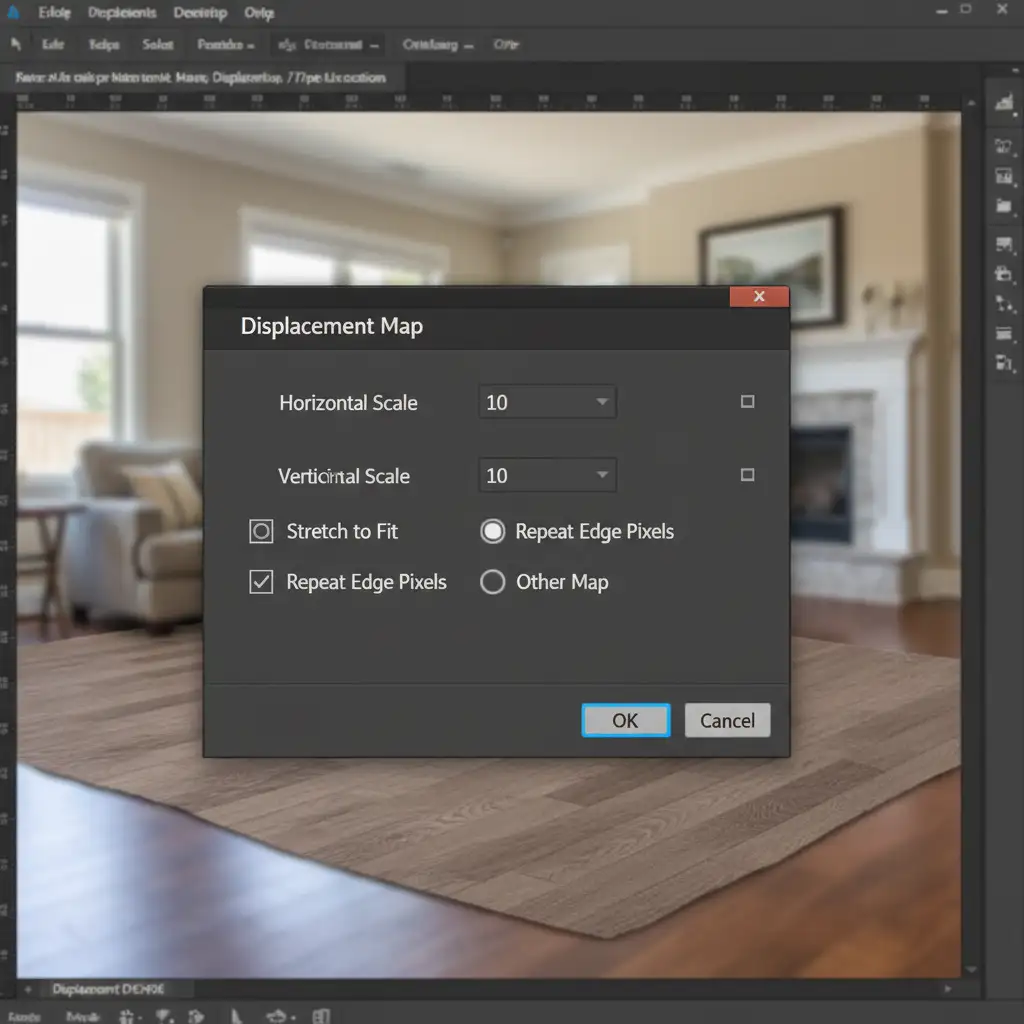
Task: Click the rightmost icon in the bottom status bar
Action: (x=322, y=1016)
